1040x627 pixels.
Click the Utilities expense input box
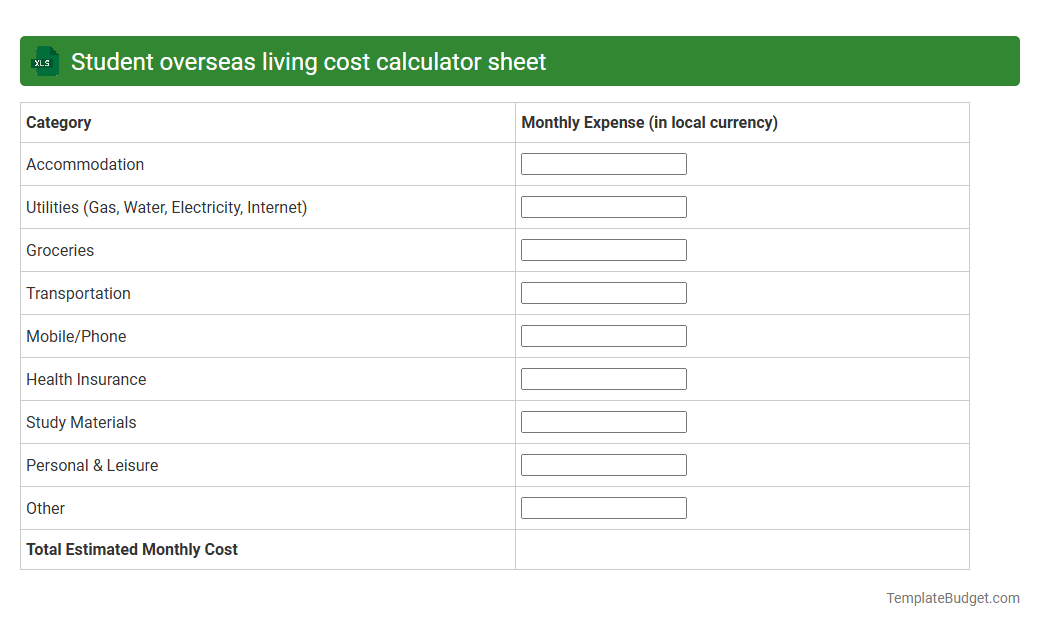click(x=603, y=206)
